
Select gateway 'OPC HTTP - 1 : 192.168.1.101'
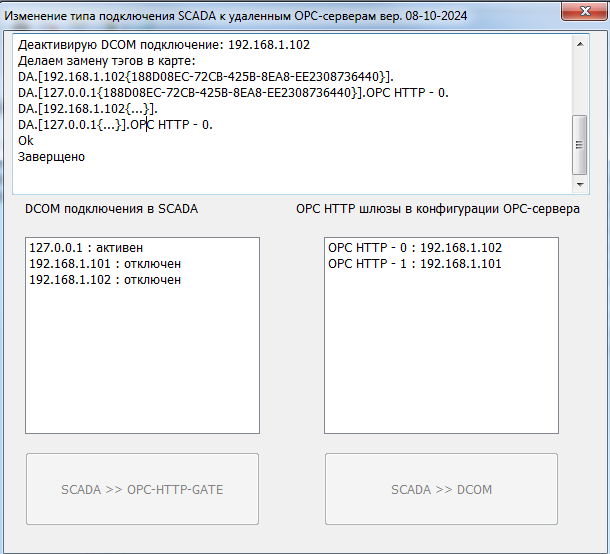tap(415, 264)
